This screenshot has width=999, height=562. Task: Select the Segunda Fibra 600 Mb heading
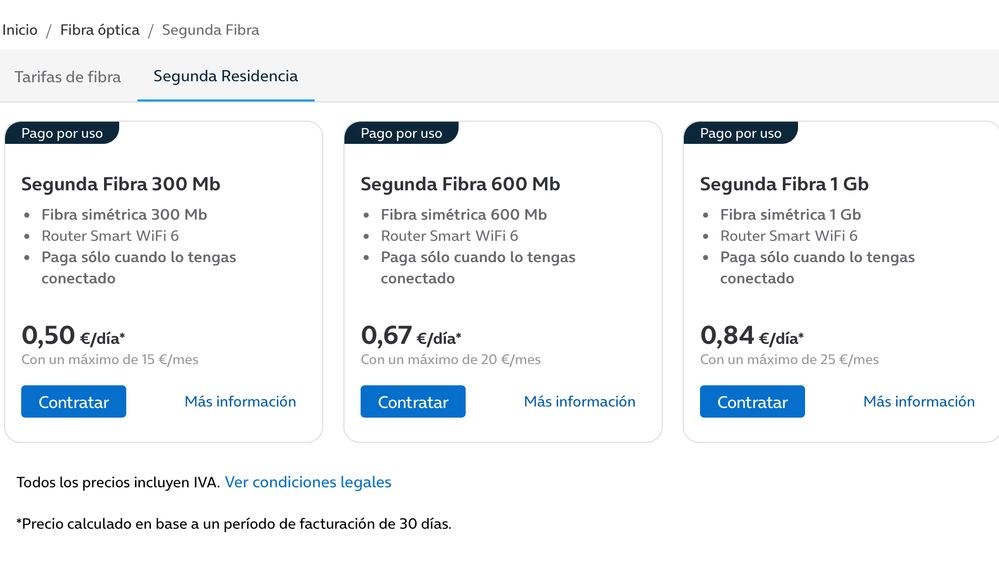(x=460, y=184)
